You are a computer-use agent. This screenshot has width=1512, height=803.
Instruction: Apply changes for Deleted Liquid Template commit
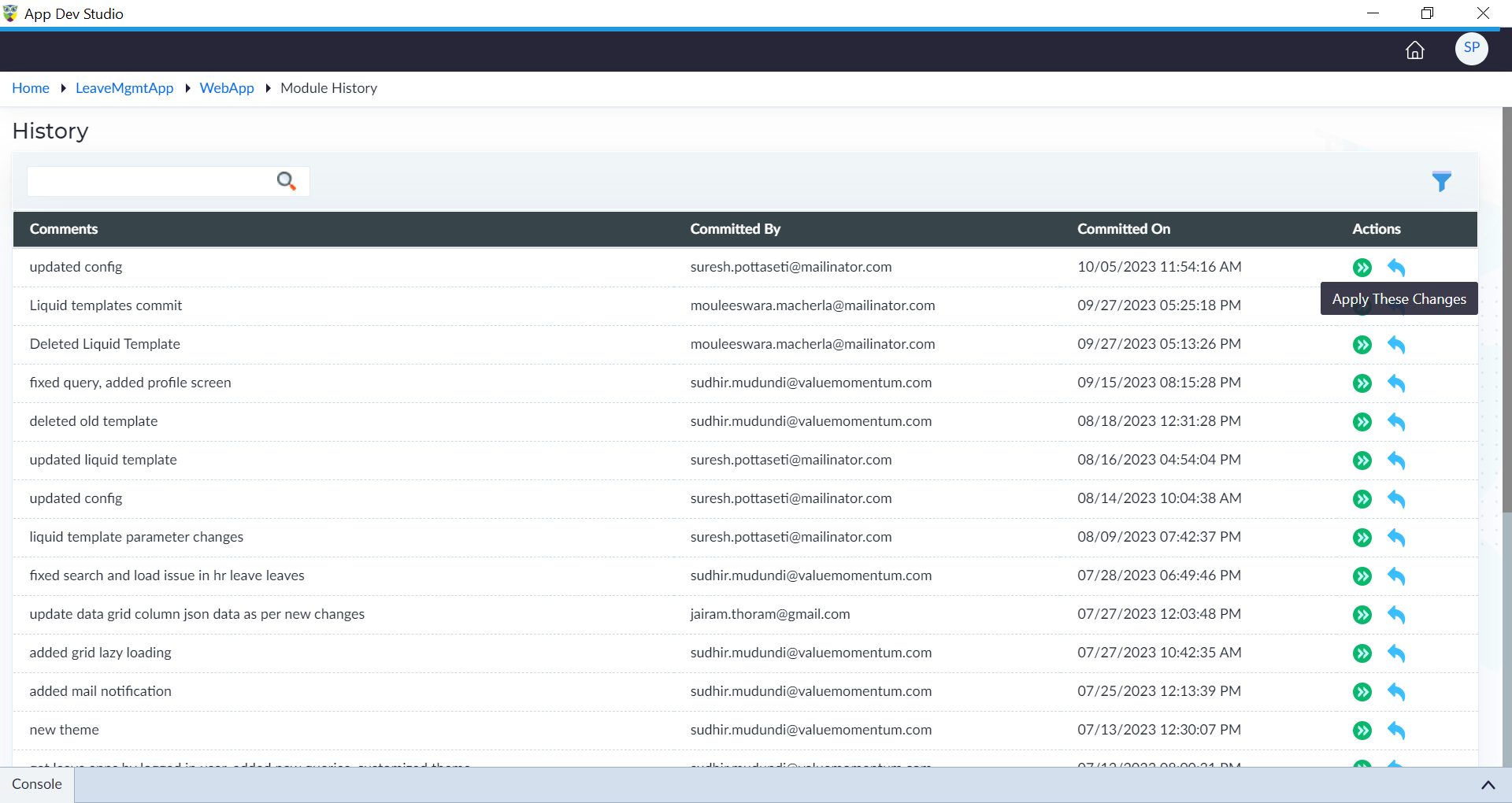point(1362,345)
